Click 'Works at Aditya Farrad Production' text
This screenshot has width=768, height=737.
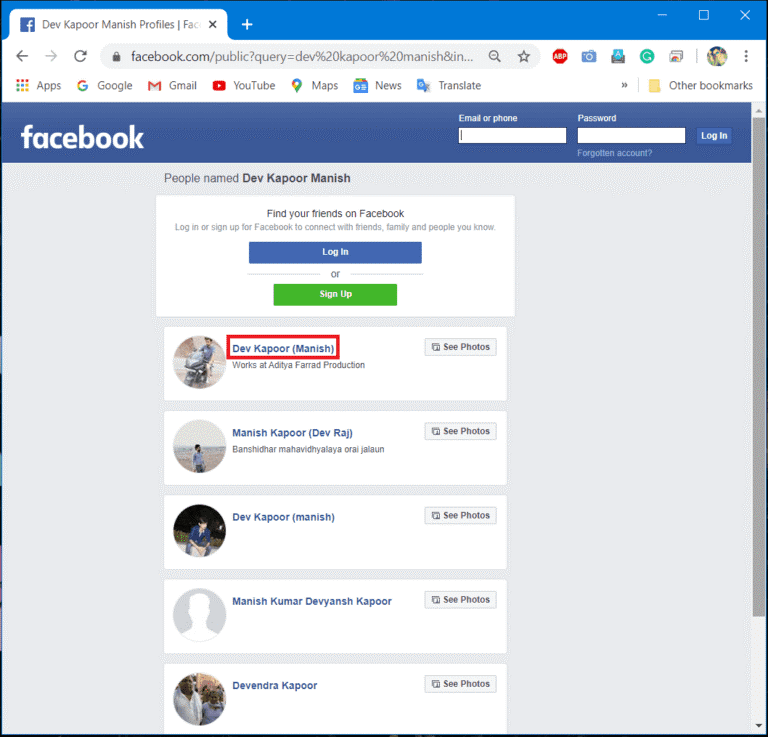298,365
